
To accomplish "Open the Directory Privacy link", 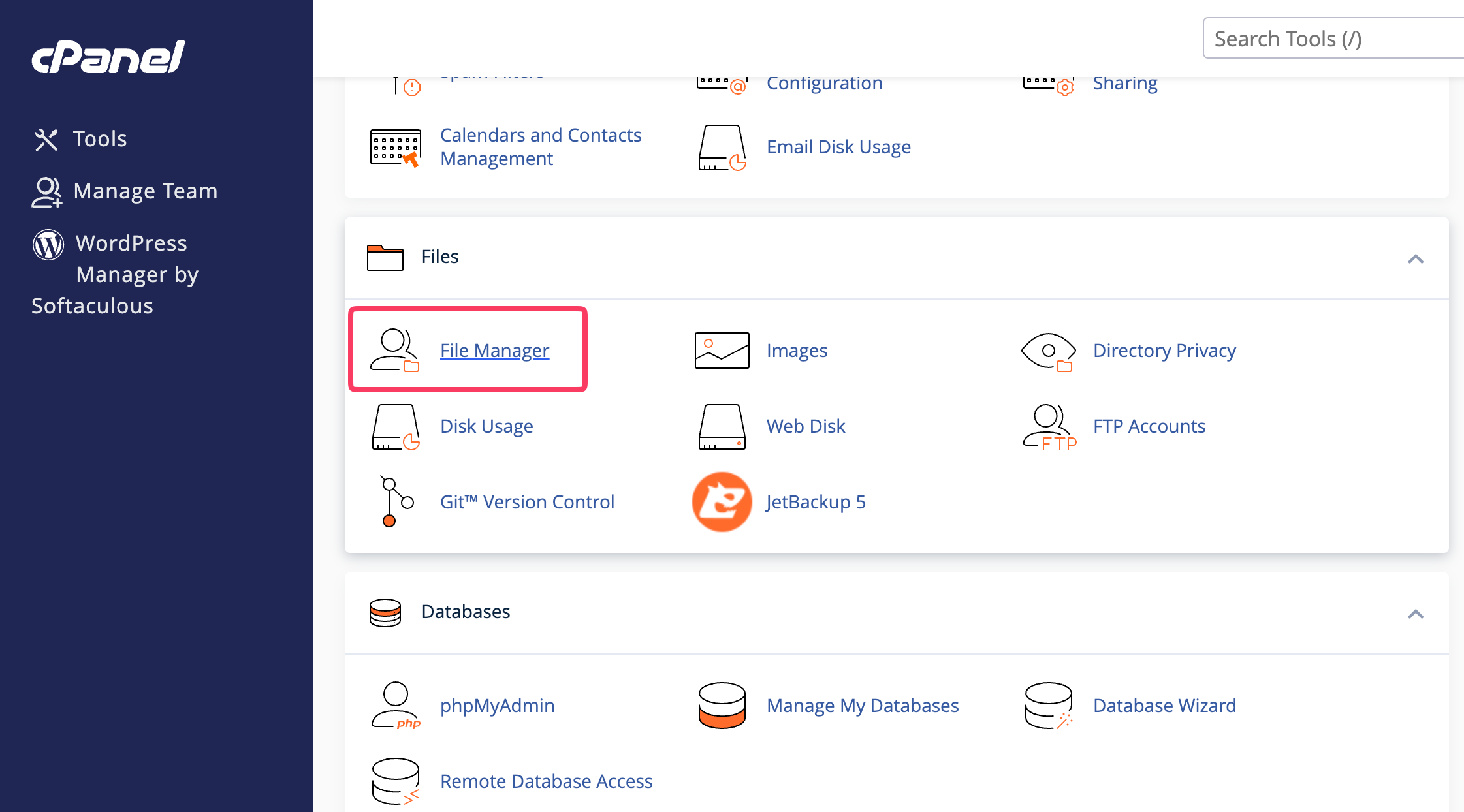I will coord(1165,351).
